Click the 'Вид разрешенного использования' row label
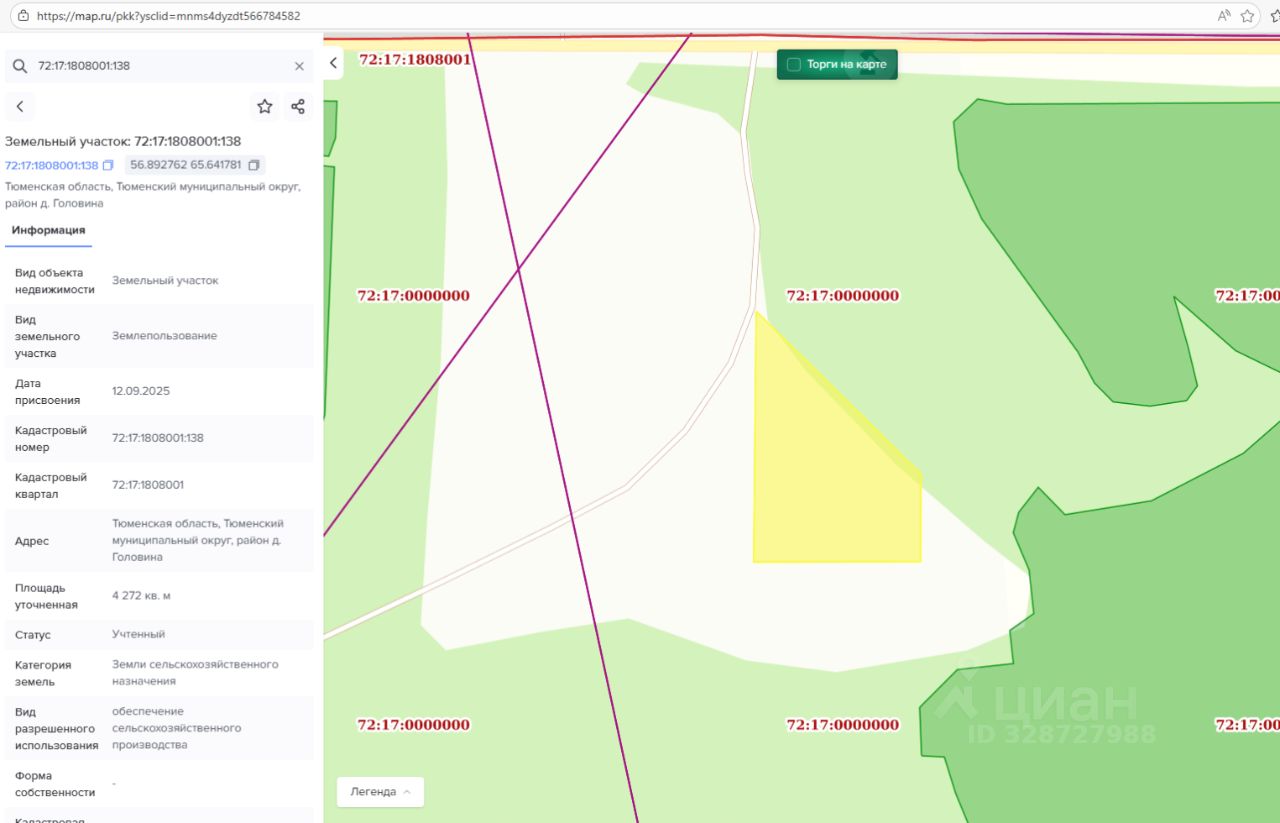Image resolution: width=1280 pixels, height=823 pixels. tap(57, 728)
